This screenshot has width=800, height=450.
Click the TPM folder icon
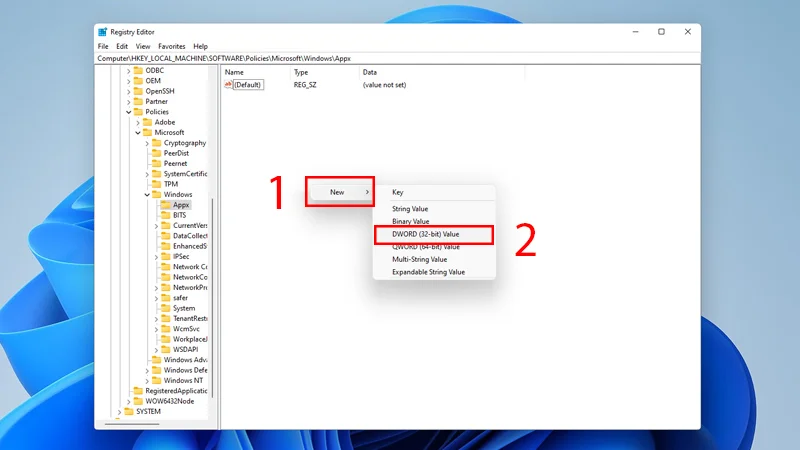tap(157, 184)
